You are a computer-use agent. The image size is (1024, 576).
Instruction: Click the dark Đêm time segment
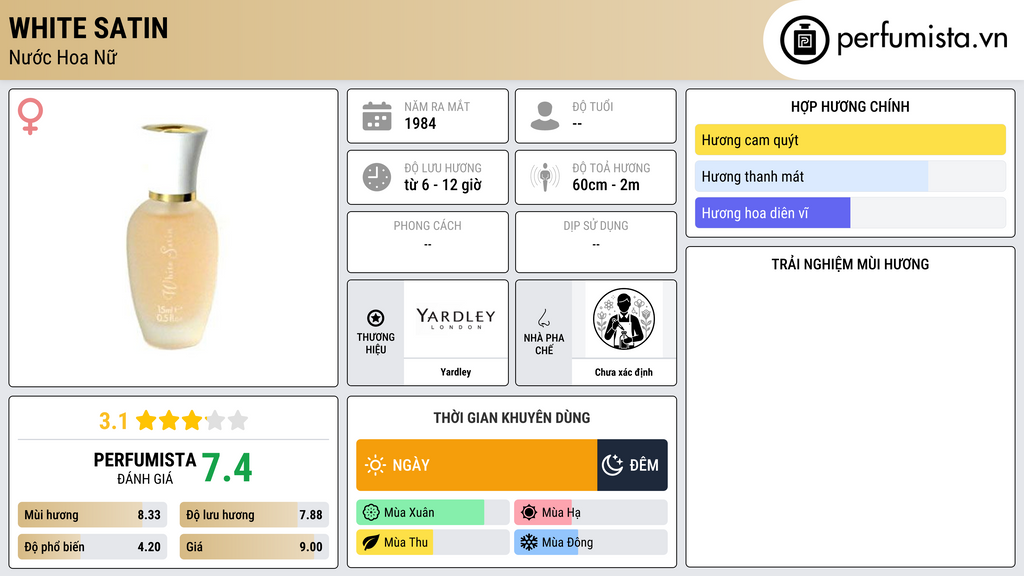point(632,465)
